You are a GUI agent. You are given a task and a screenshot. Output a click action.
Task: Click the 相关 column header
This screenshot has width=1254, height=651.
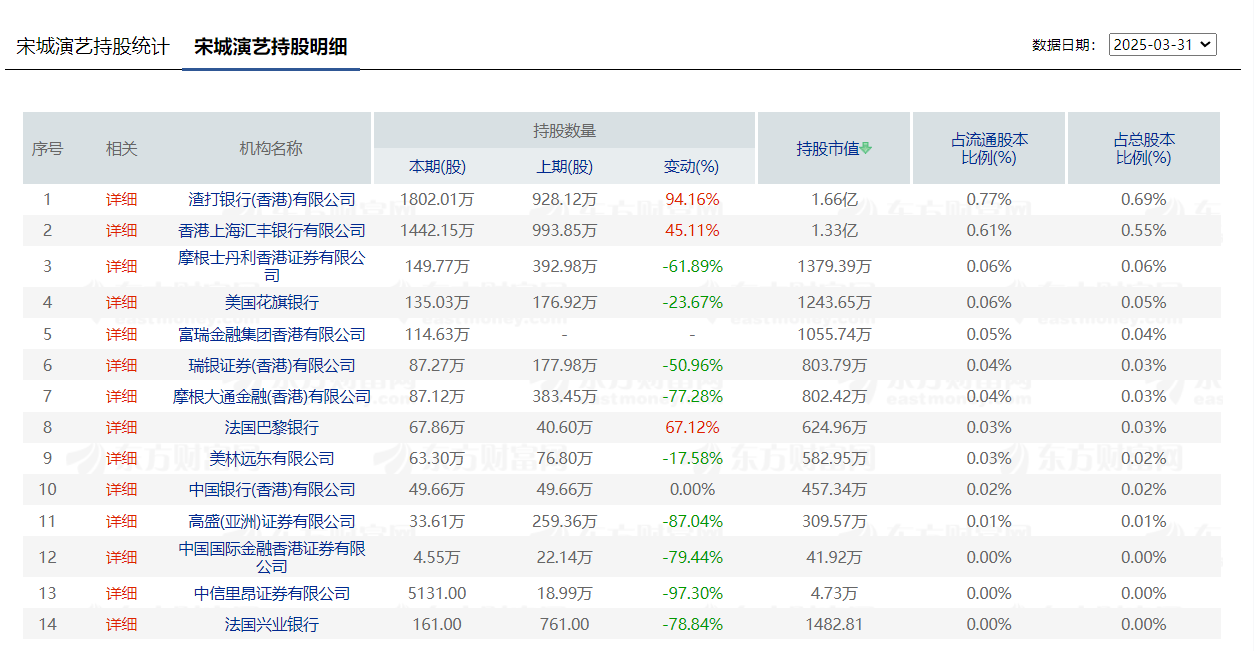[122, 148]
